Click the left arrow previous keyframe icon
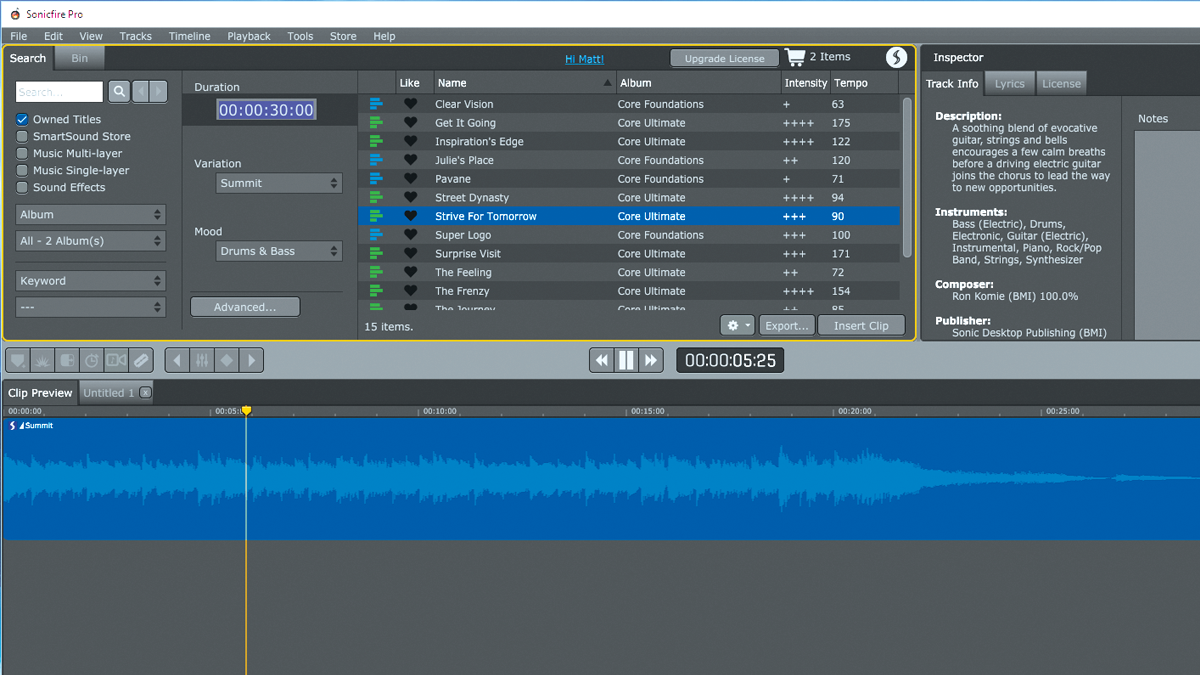This screenshot has width=1200, height=675. click(x=177, y=360)
